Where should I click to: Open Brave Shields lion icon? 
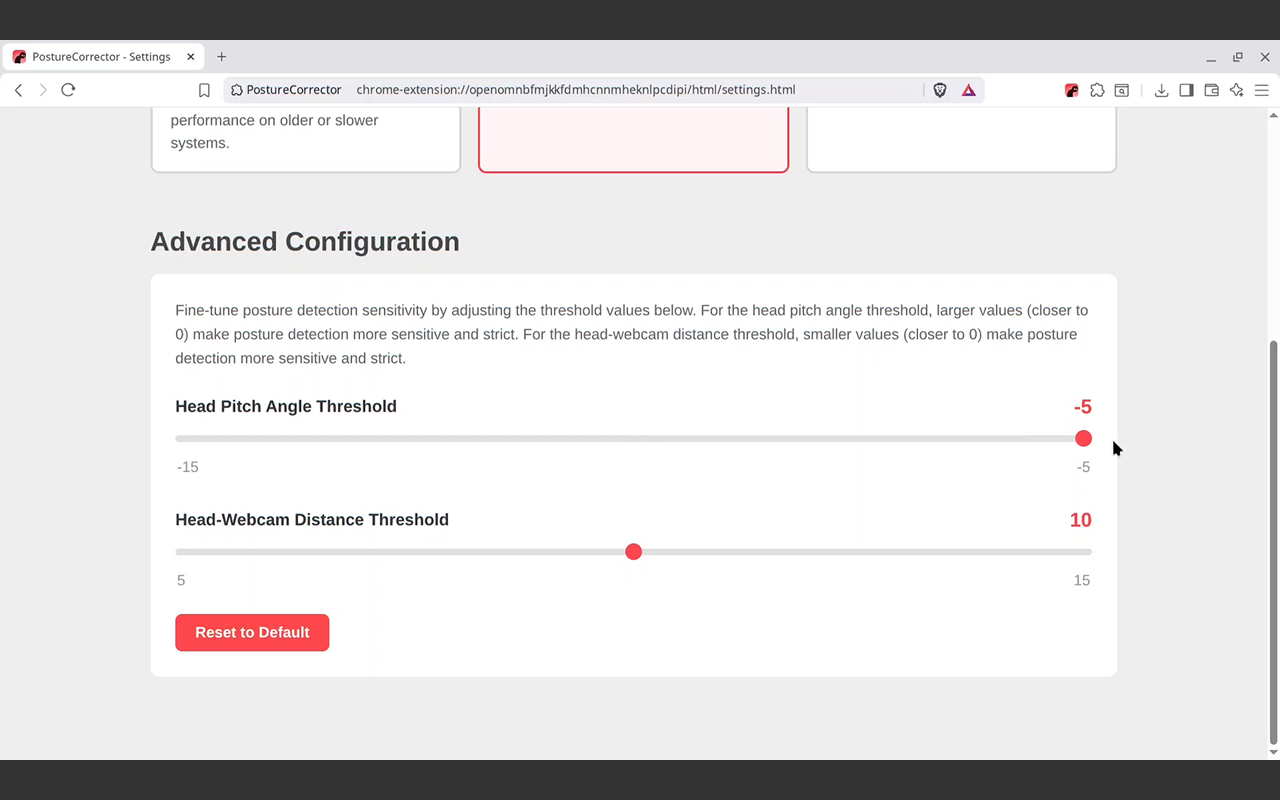point(940,90)
